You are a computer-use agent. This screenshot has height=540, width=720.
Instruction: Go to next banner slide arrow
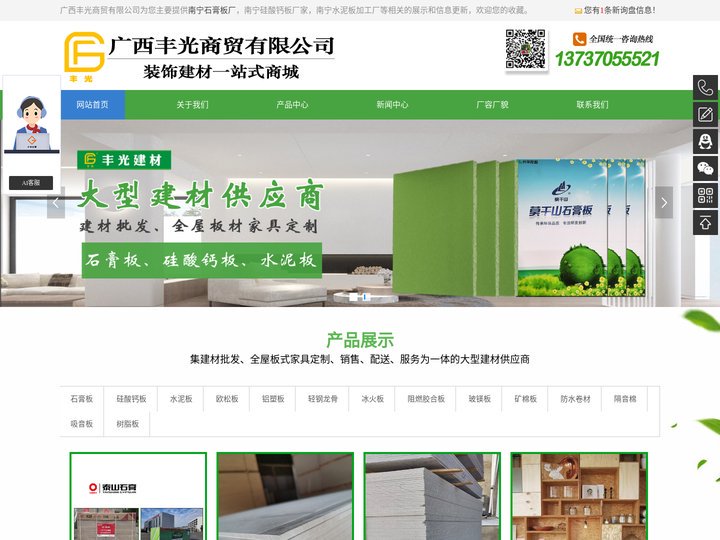[664, 202]
